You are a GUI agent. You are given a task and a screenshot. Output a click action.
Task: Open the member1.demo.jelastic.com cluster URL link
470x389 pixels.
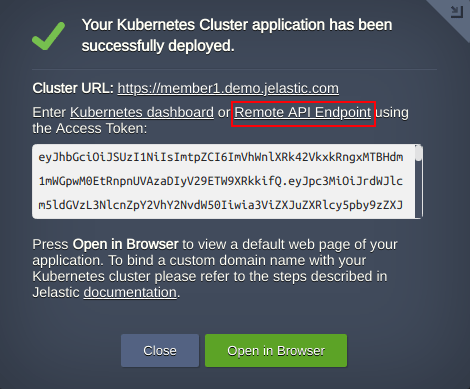click(x=228, y=88)
